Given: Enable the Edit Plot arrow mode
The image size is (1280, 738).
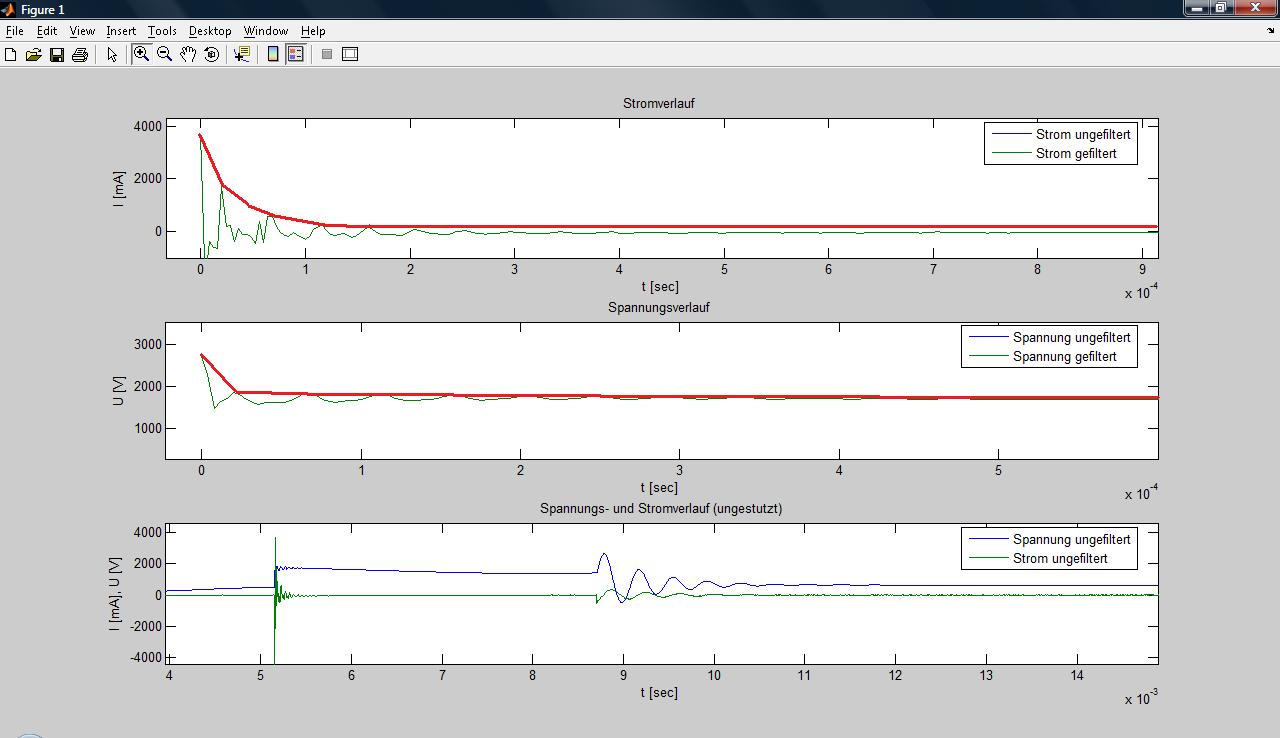Looking at the screenshot, I should click(x=112, y=55).
